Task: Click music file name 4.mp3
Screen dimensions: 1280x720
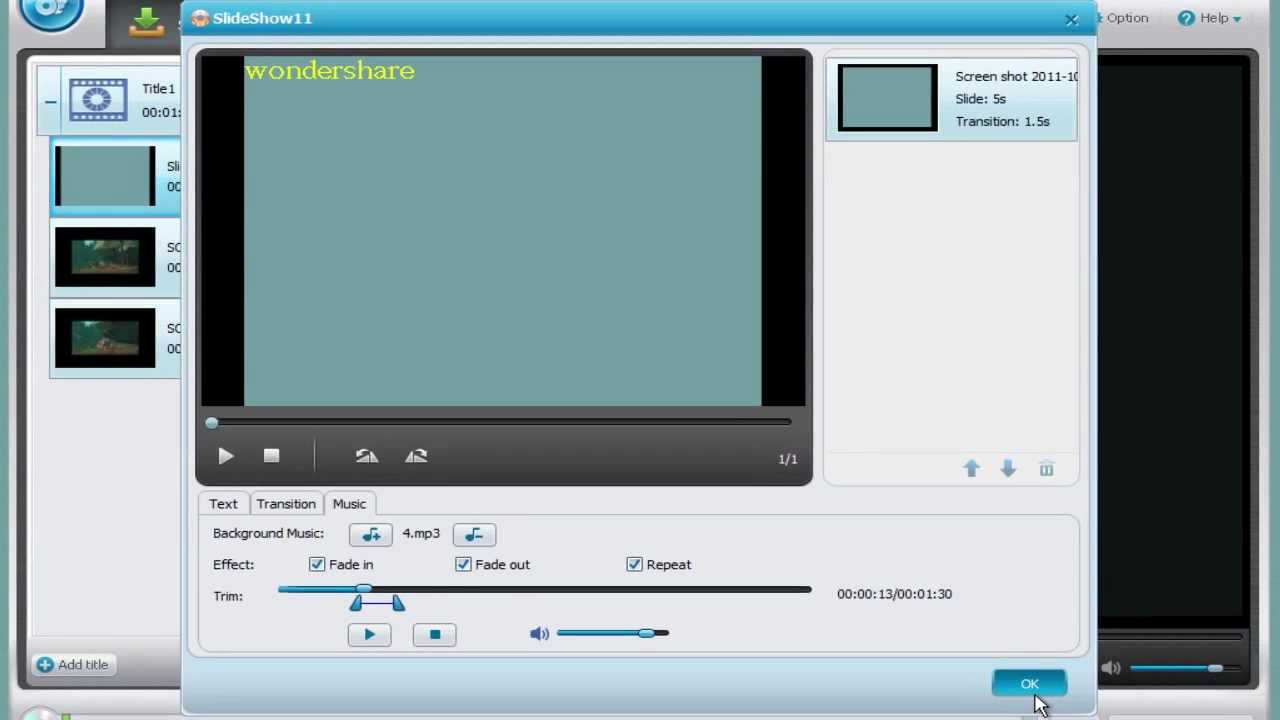Action: 421,534
